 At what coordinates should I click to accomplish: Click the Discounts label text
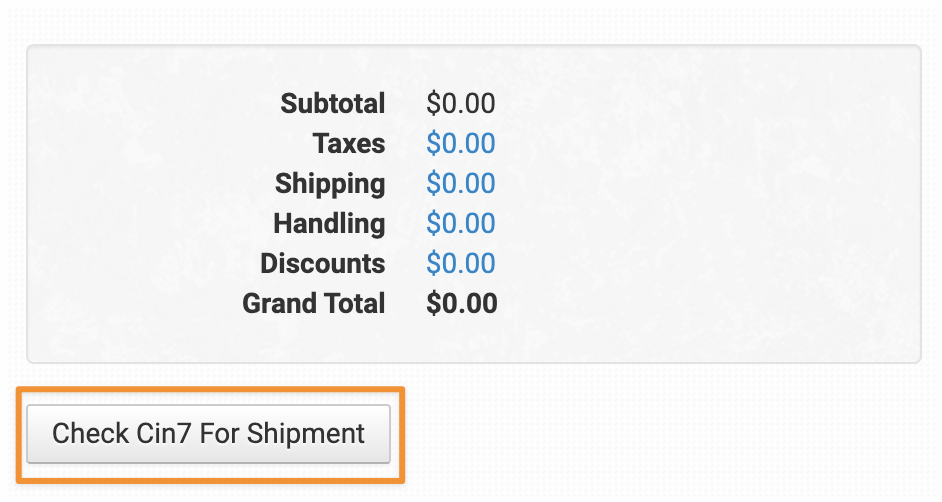click(322, 264)
